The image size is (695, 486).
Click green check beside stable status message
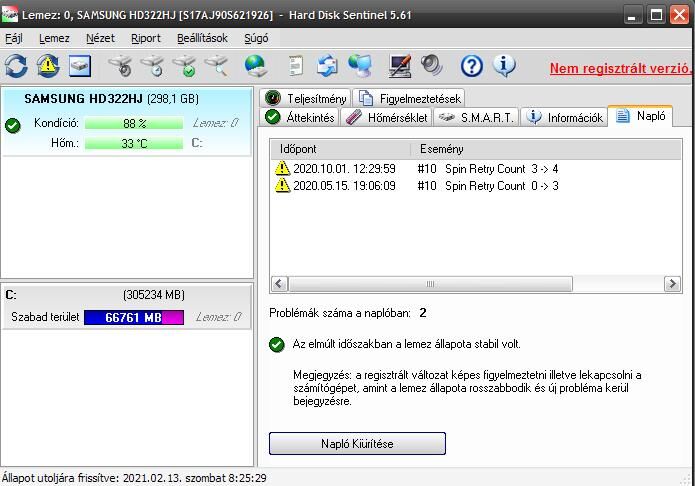(277, 344)
